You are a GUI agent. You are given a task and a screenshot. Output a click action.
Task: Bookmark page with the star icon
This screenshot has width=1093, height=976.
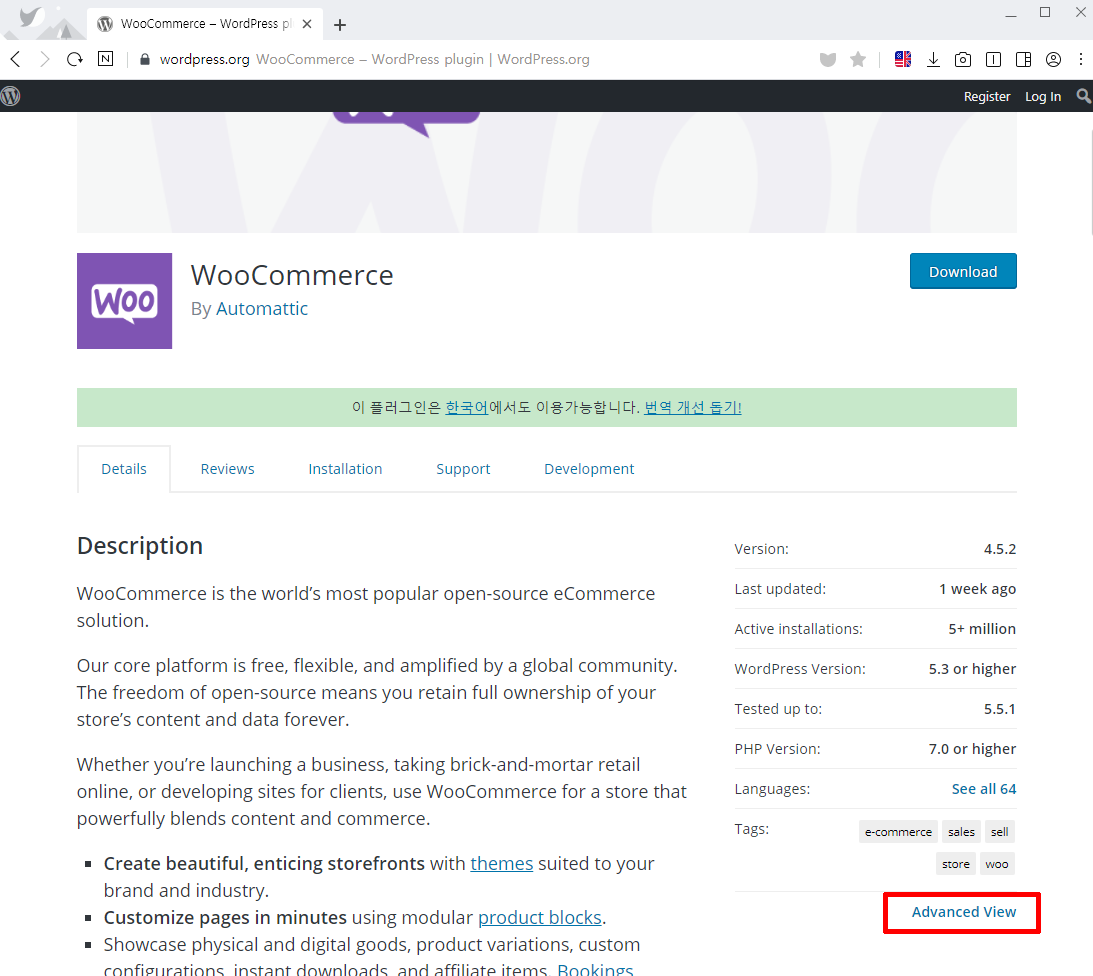pos(858,60)
